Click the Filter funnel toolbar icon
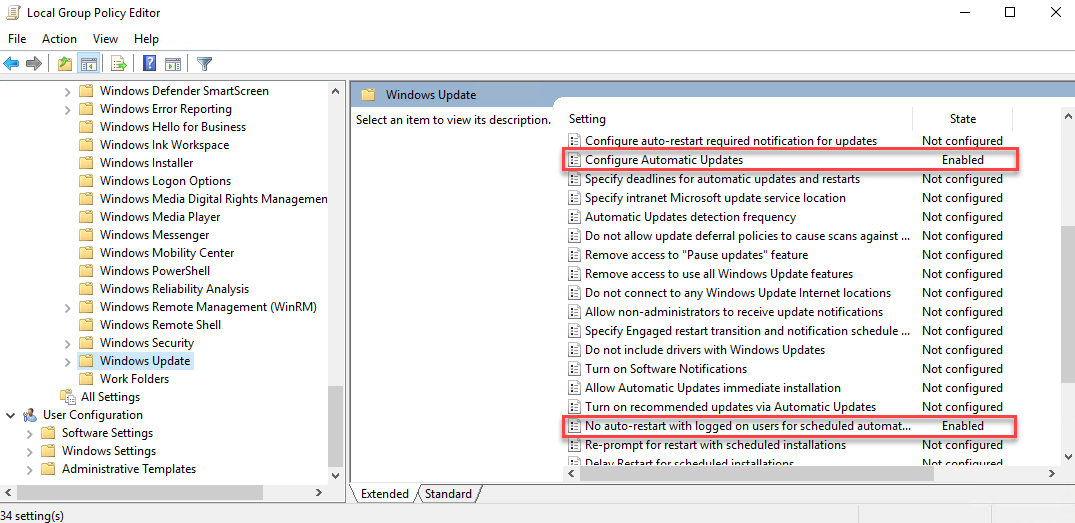 click(204, 64)
